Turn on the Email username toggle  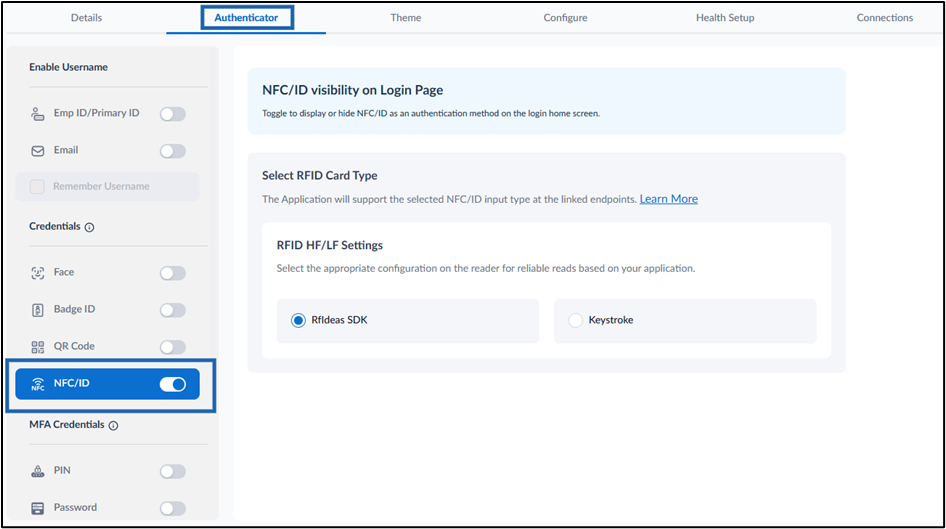[x=173, y=151]
